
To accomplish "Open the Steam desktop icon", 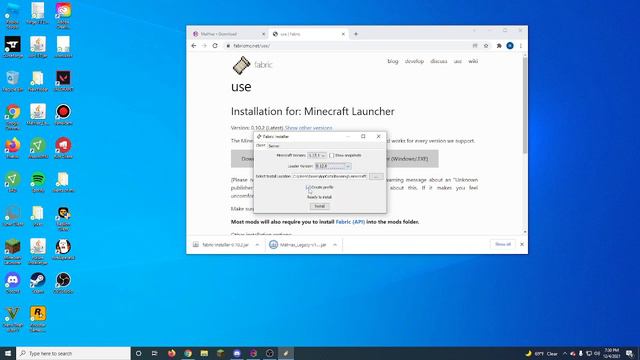I will (x=38, y=283).
